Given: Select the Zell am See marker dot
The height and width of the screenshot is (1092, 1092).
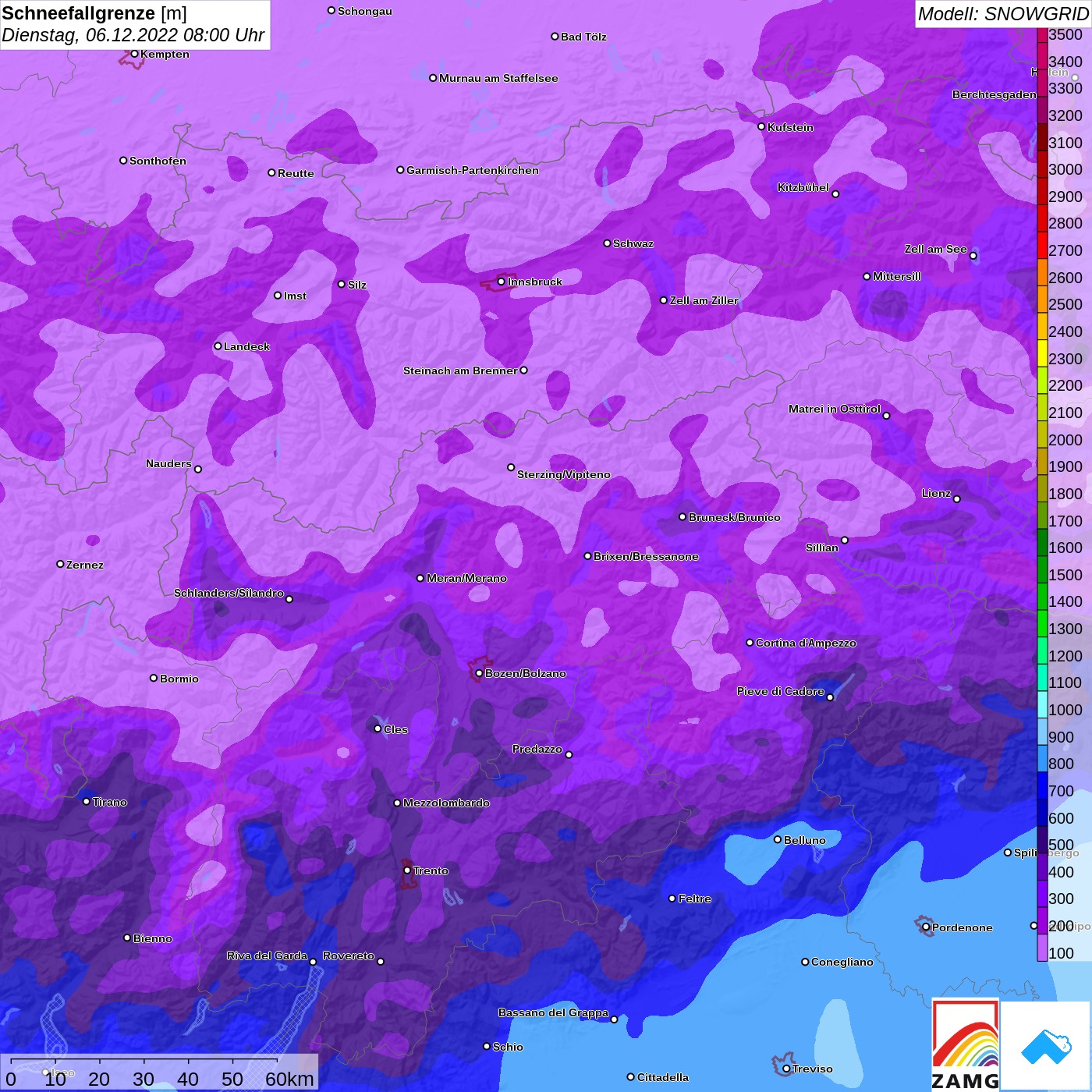Looking at the screenshot, I should [x=973, y=256].
